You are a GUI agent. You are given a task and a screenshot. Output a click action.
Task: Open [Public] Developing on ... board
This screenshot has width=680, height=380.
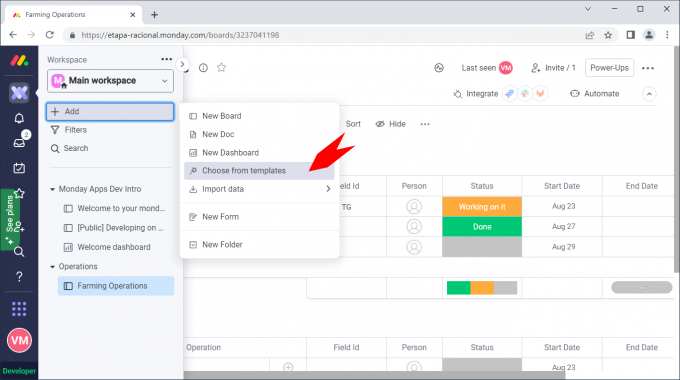click(114, 228)
